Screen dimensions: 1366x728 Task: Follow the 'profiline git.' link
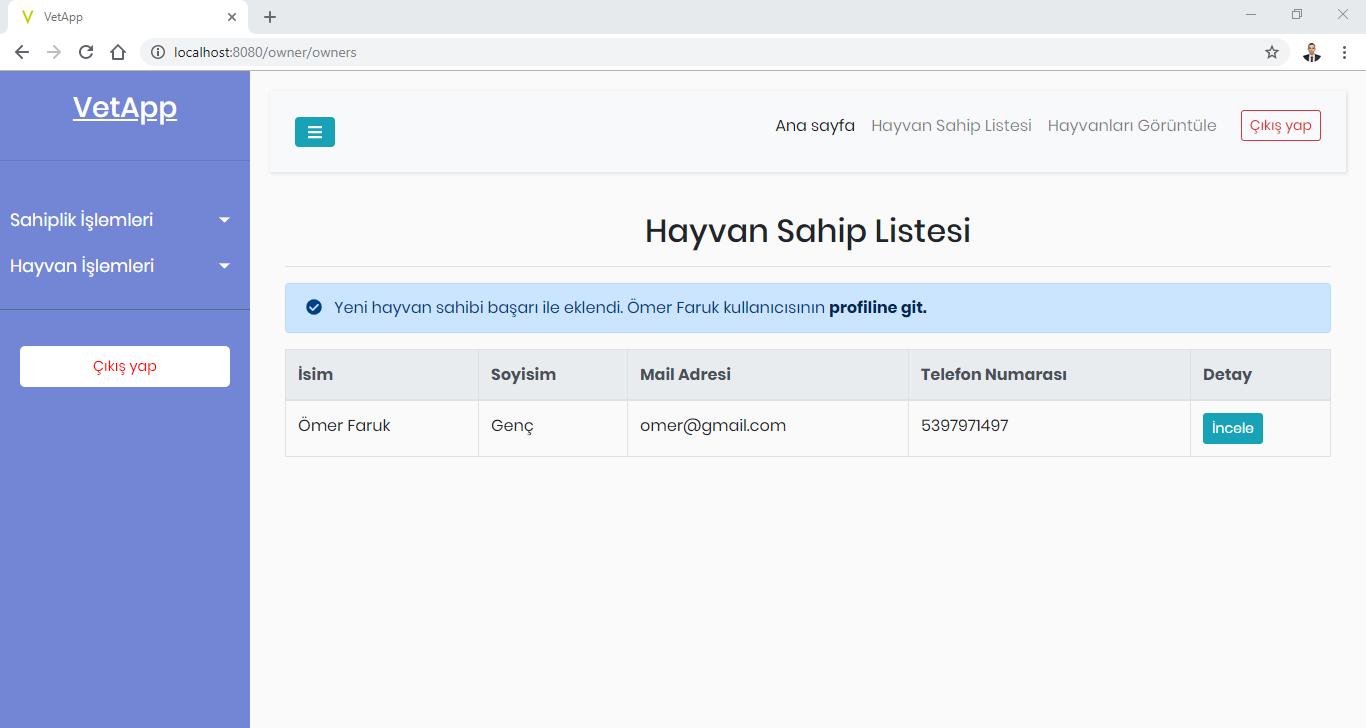[877, 308]
